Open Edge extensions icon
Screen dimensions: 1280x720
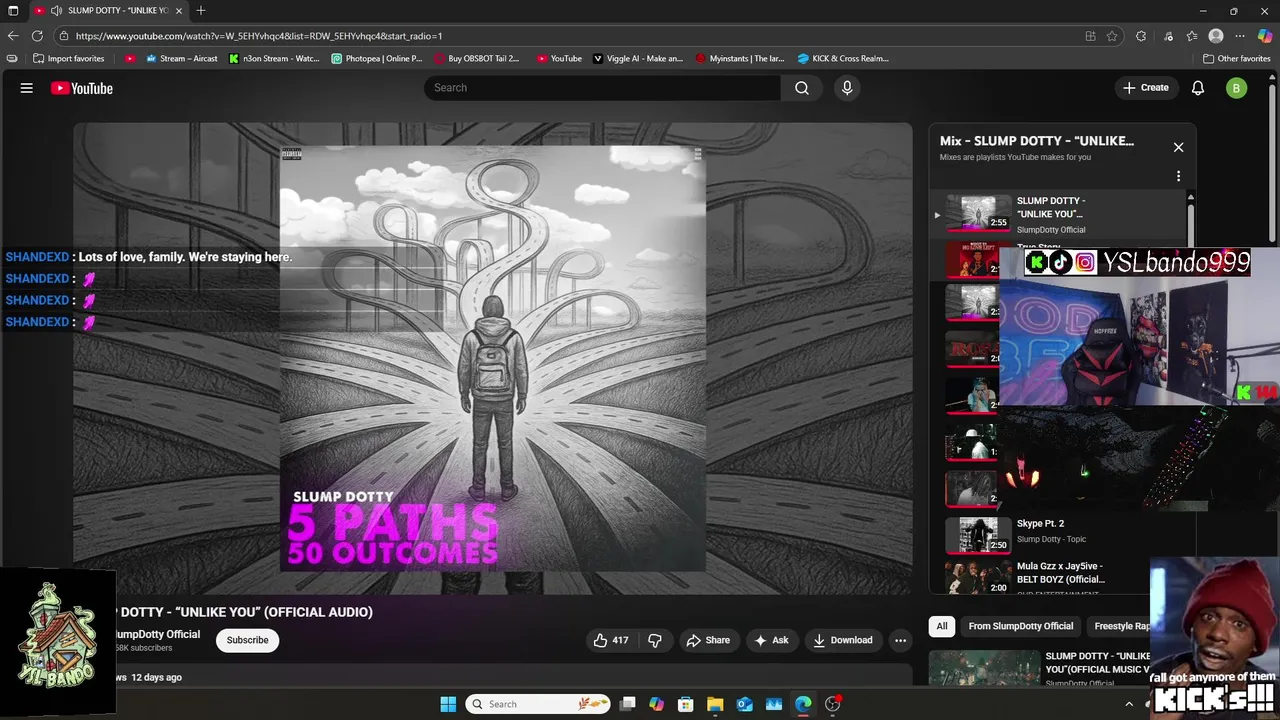[1141, 36]
